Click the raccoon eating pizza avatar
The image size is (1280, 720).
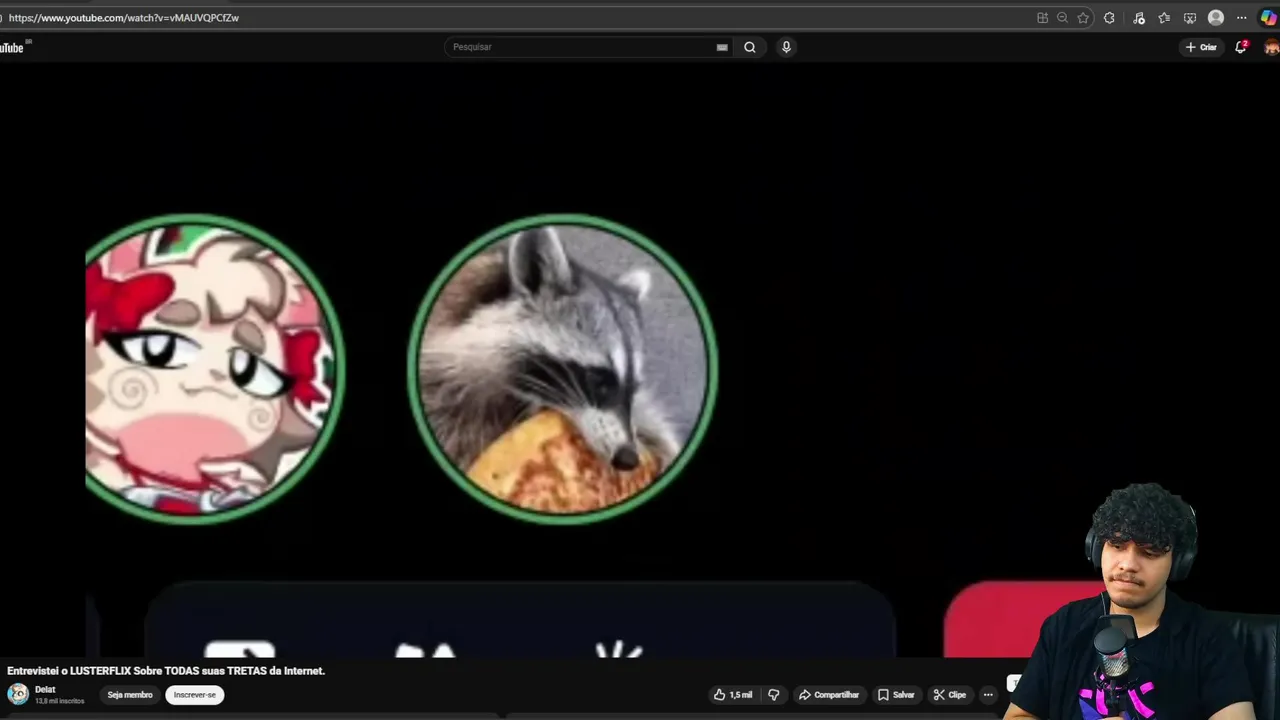tap(562, 369)
